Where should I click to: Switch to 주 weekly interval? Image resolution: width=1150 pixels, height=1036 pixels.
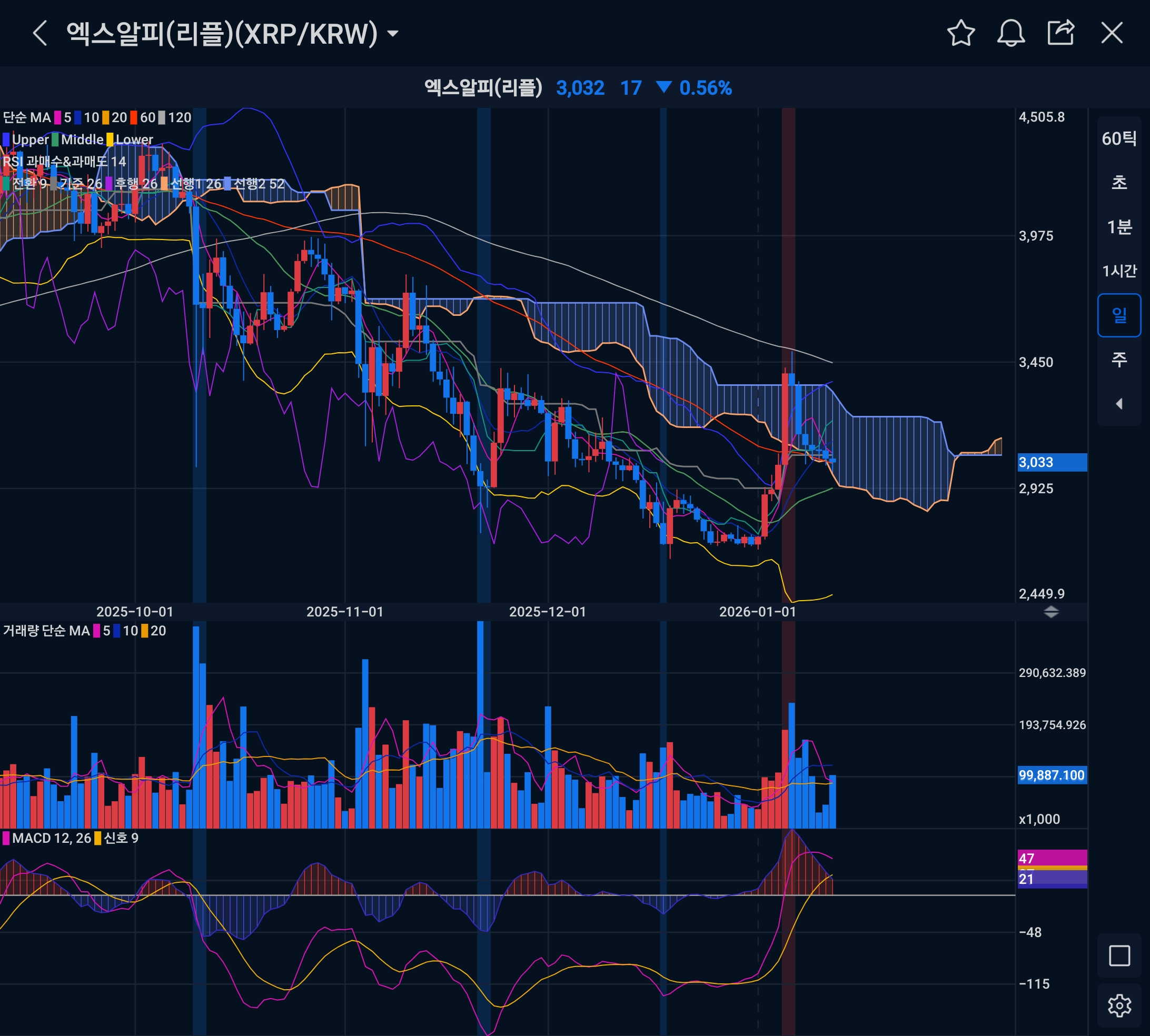[x=1119, y=359]
